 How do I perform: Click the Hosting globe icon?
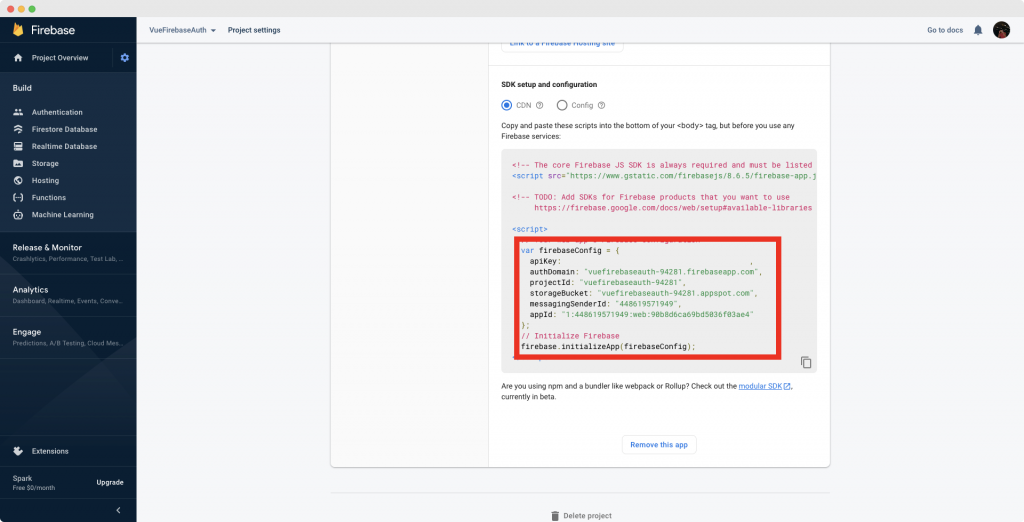click(x=18, y=180)
